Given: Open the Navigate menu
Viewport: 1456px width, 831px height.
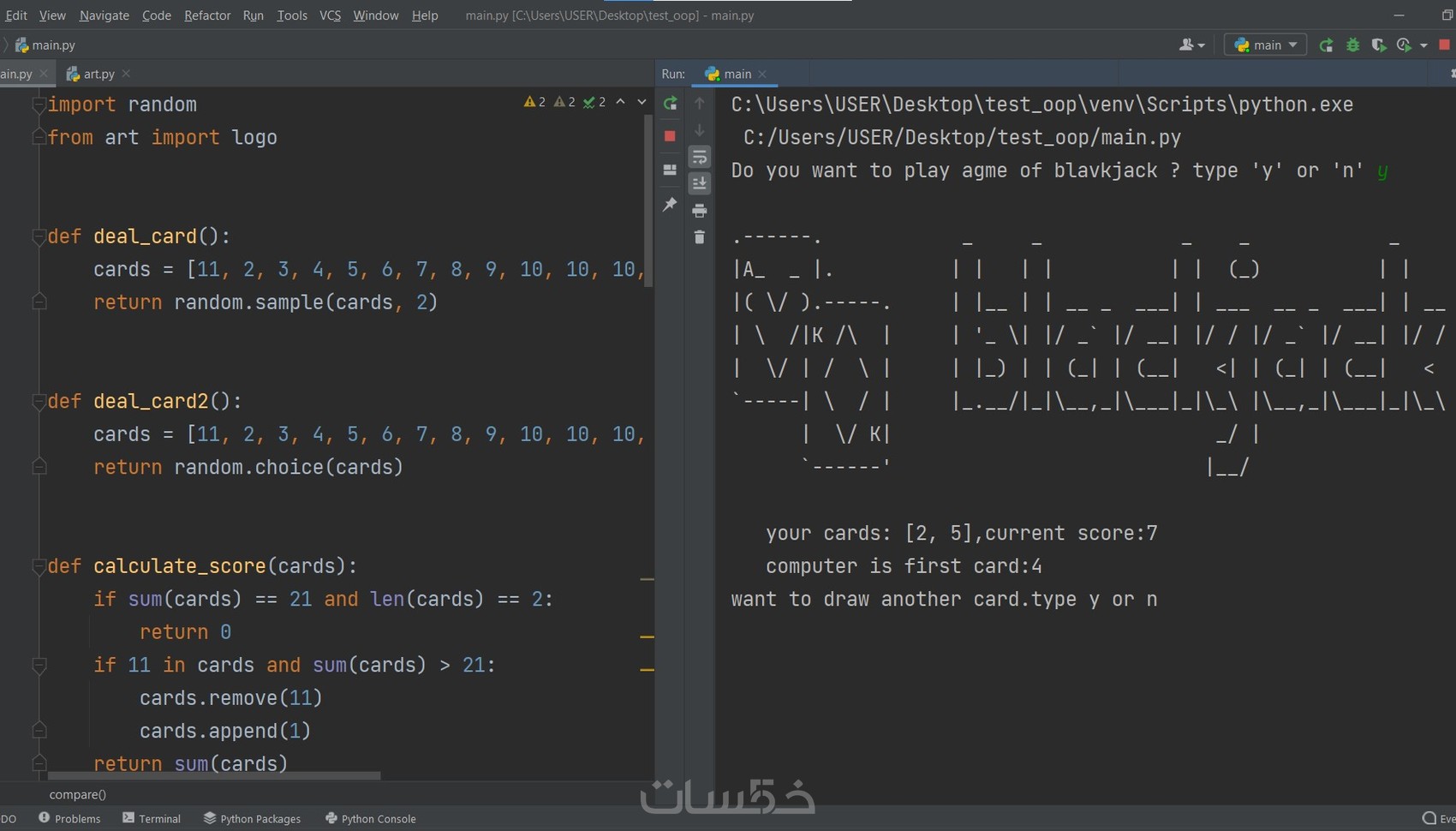Looking at the screenshot, I should 104,15.
